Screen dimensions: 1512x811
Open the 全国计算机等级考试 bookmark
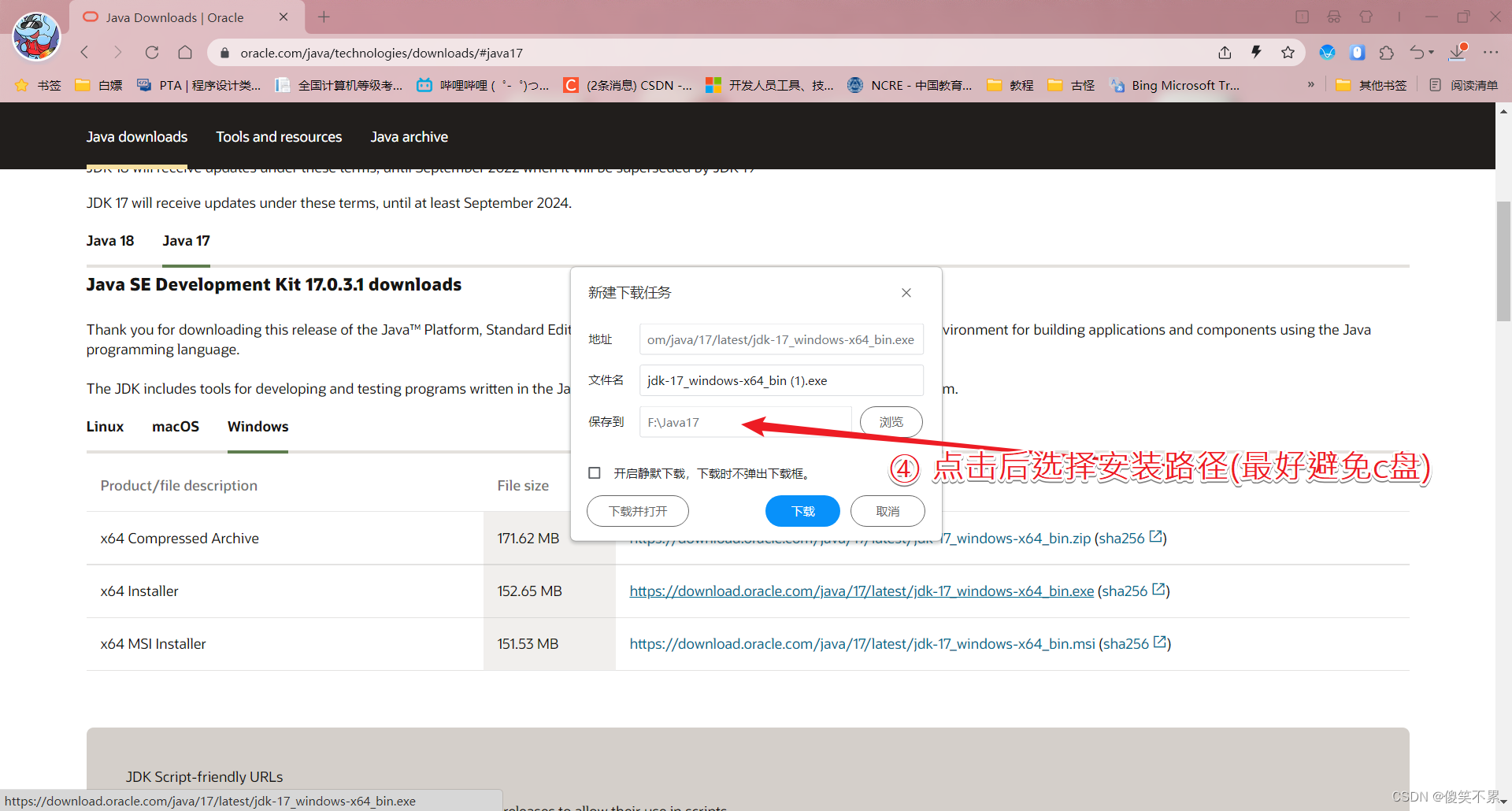339,85
